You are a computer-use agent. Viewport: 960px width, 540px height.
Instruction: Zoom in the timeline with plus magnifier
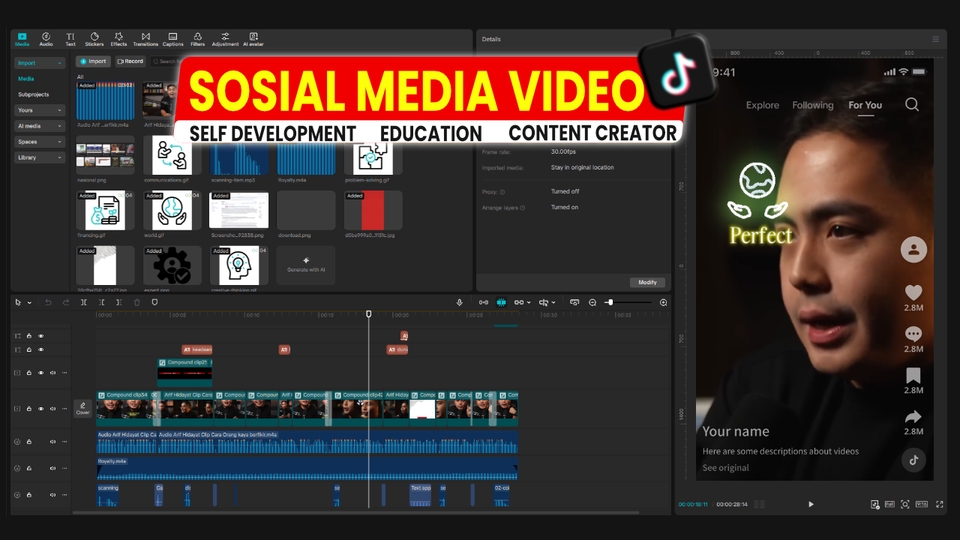tap(663, 302)
